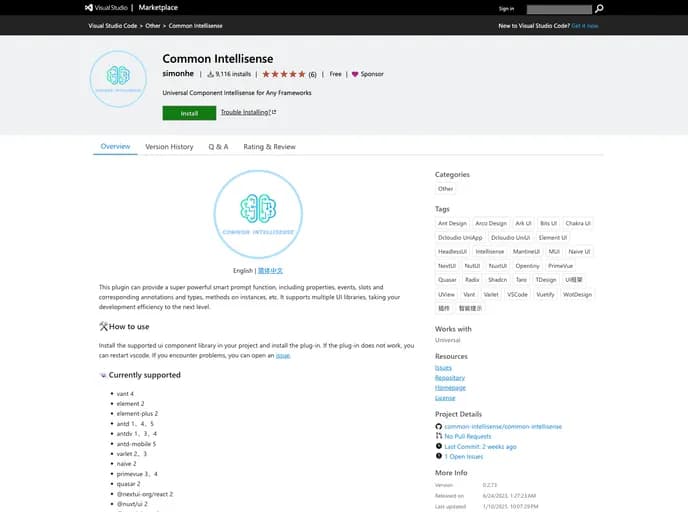
Task: Click the Naive UI tag
Action: [x=579, y=251]
